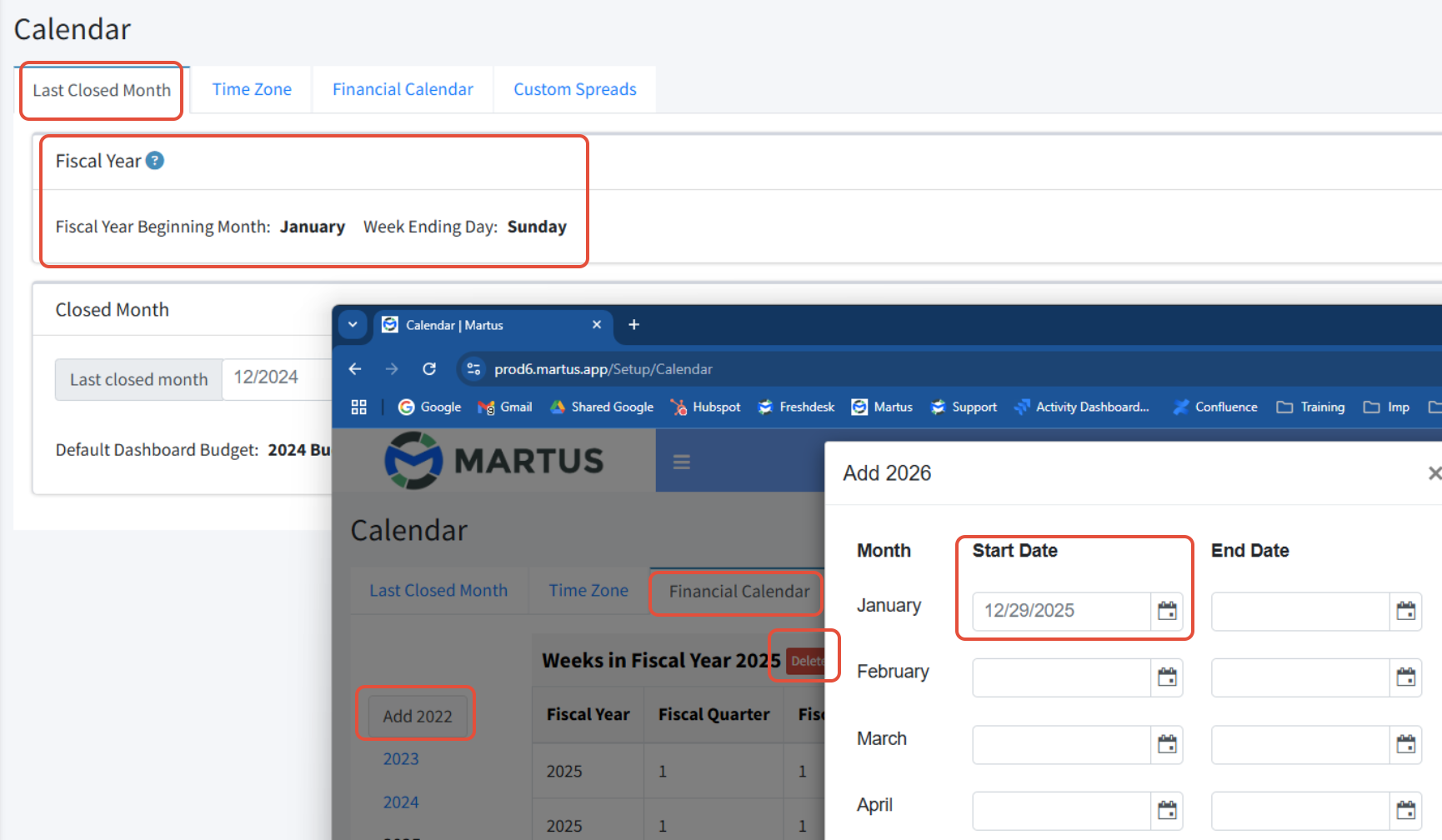The width and height of the screenshot is (1442, 840).
Task: Click the Add 2022 button
Action: [418, 716]
